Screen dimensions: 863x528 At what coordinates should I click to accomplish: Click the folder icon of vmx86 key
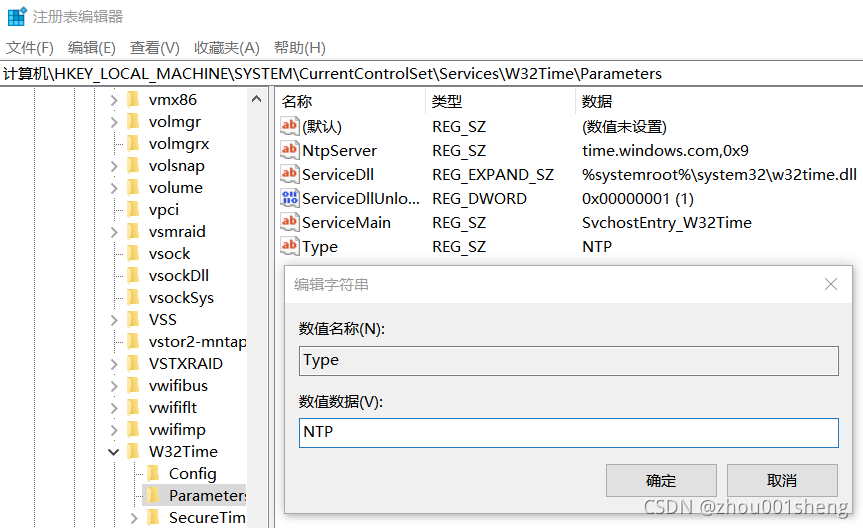click(133, 100)
